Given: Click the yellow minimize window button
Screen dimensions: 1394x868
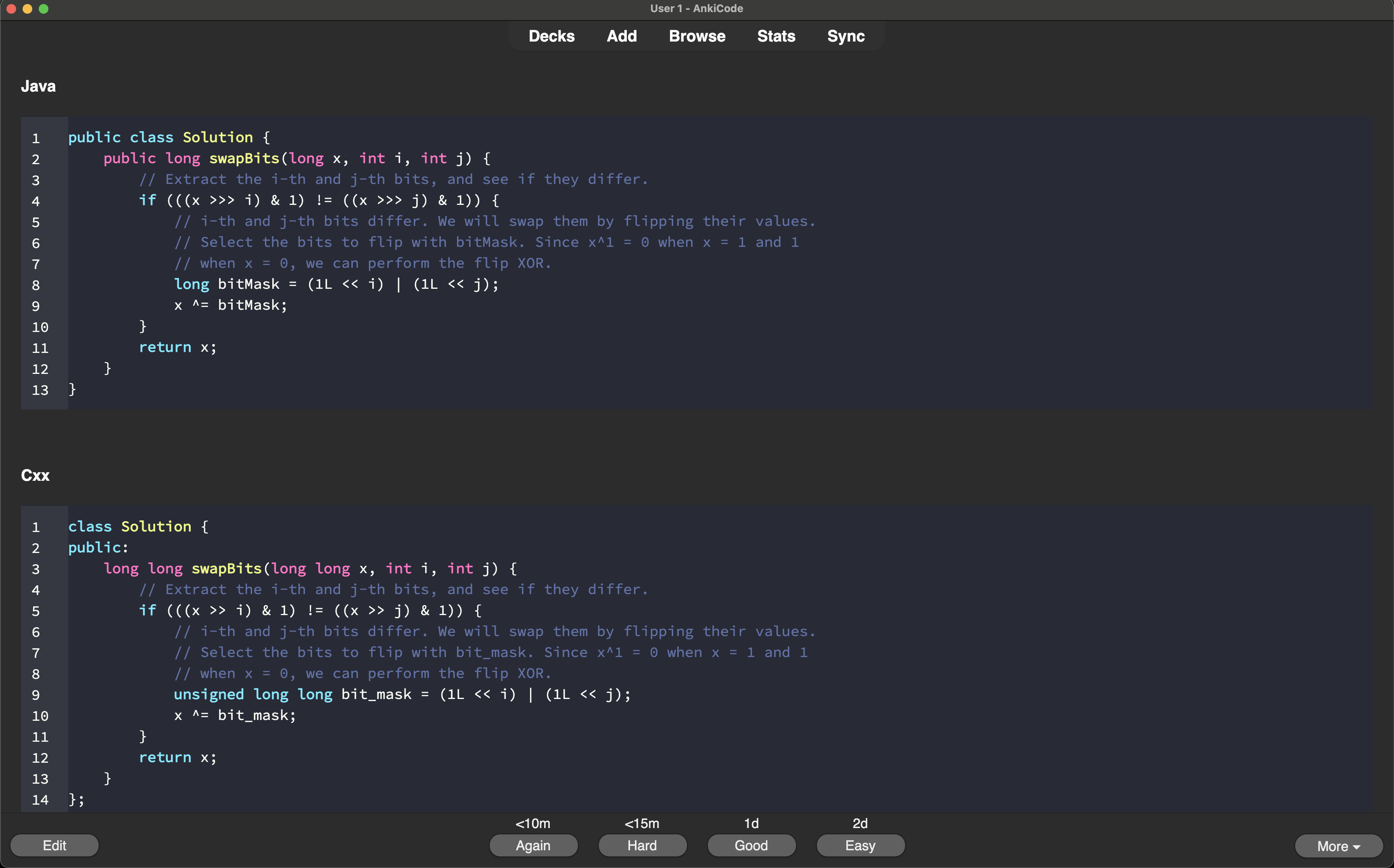Looking at the screenshot, I should click(27, 8).
